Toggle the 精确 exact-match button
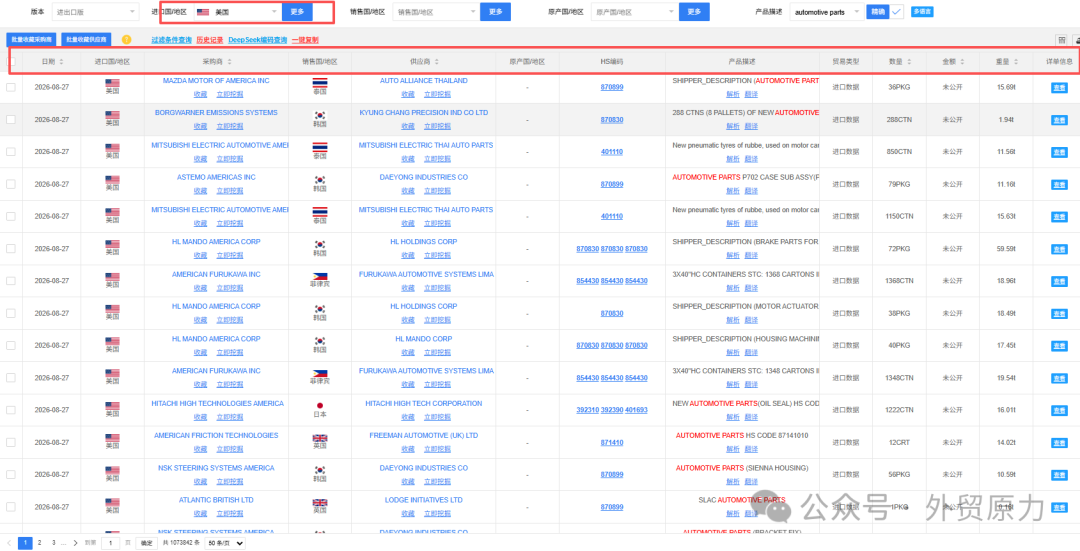 878,12
